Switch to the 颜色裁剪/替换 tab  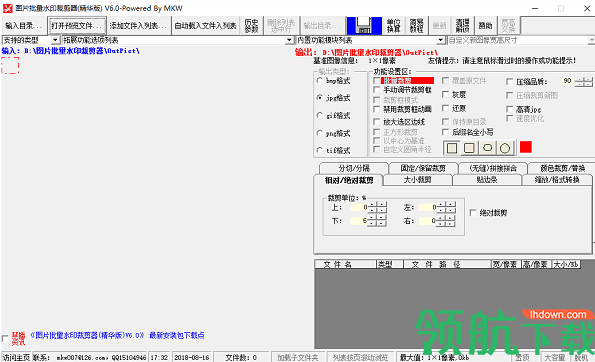[562, 168]
